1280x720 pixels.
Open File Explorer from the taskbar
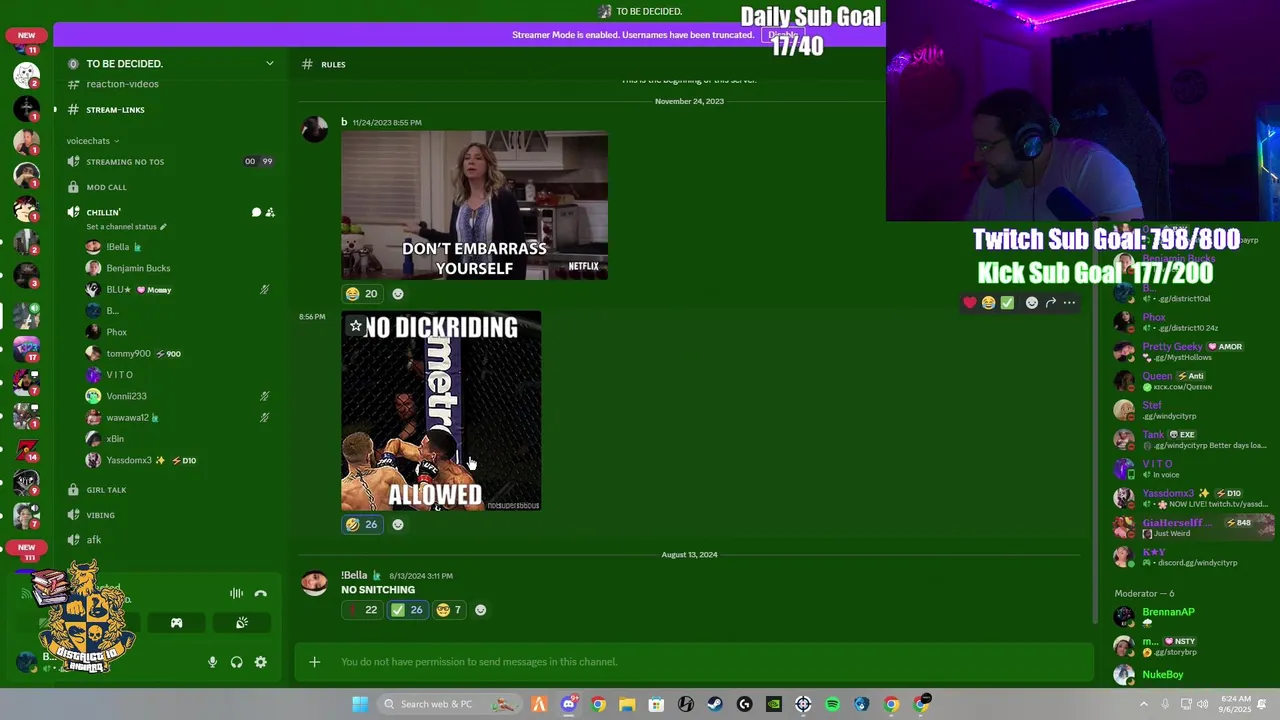627,704
